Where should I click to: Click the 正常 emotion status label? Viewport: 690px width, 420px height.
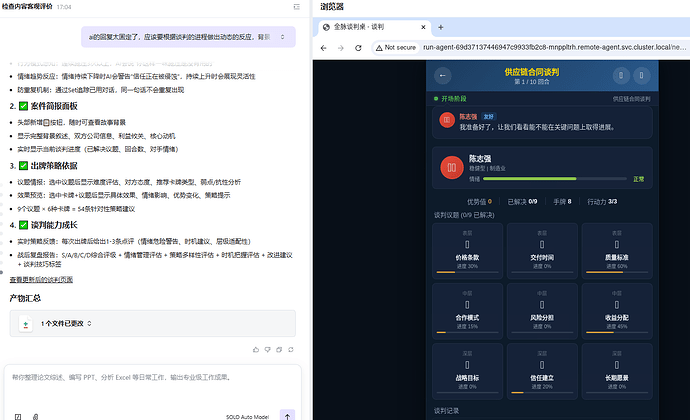pyautogui.click(x=639, y=179)
